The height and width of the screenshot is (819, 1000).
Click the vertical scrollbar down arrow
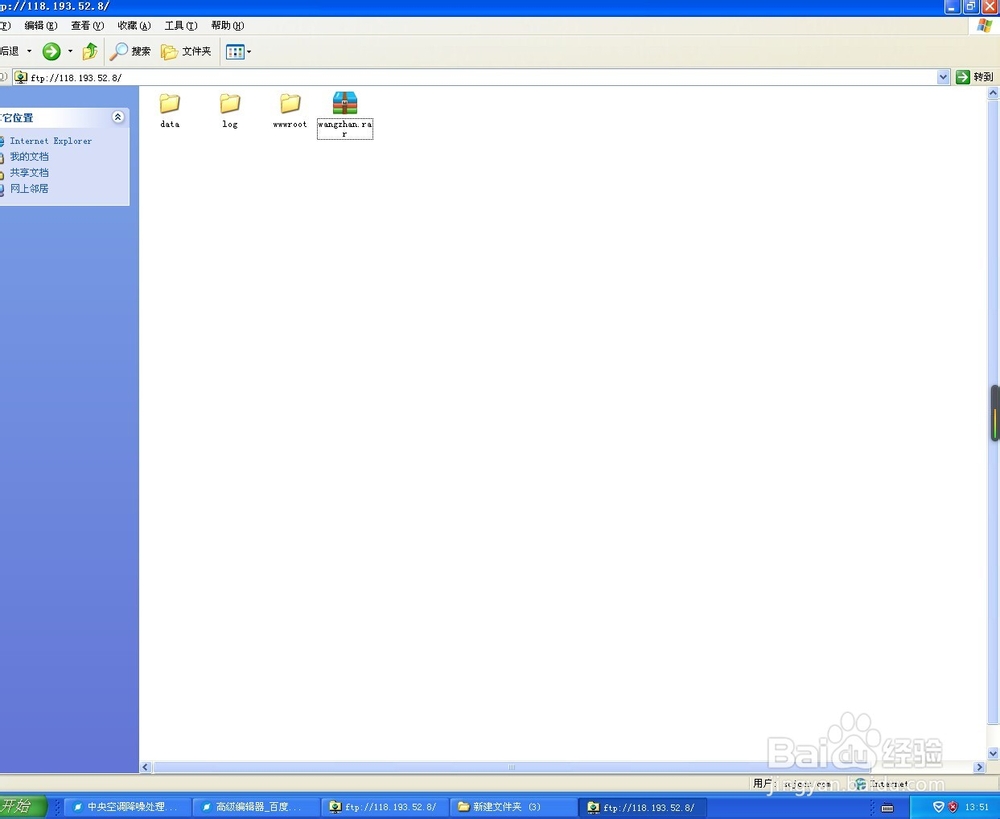[993, 753]
